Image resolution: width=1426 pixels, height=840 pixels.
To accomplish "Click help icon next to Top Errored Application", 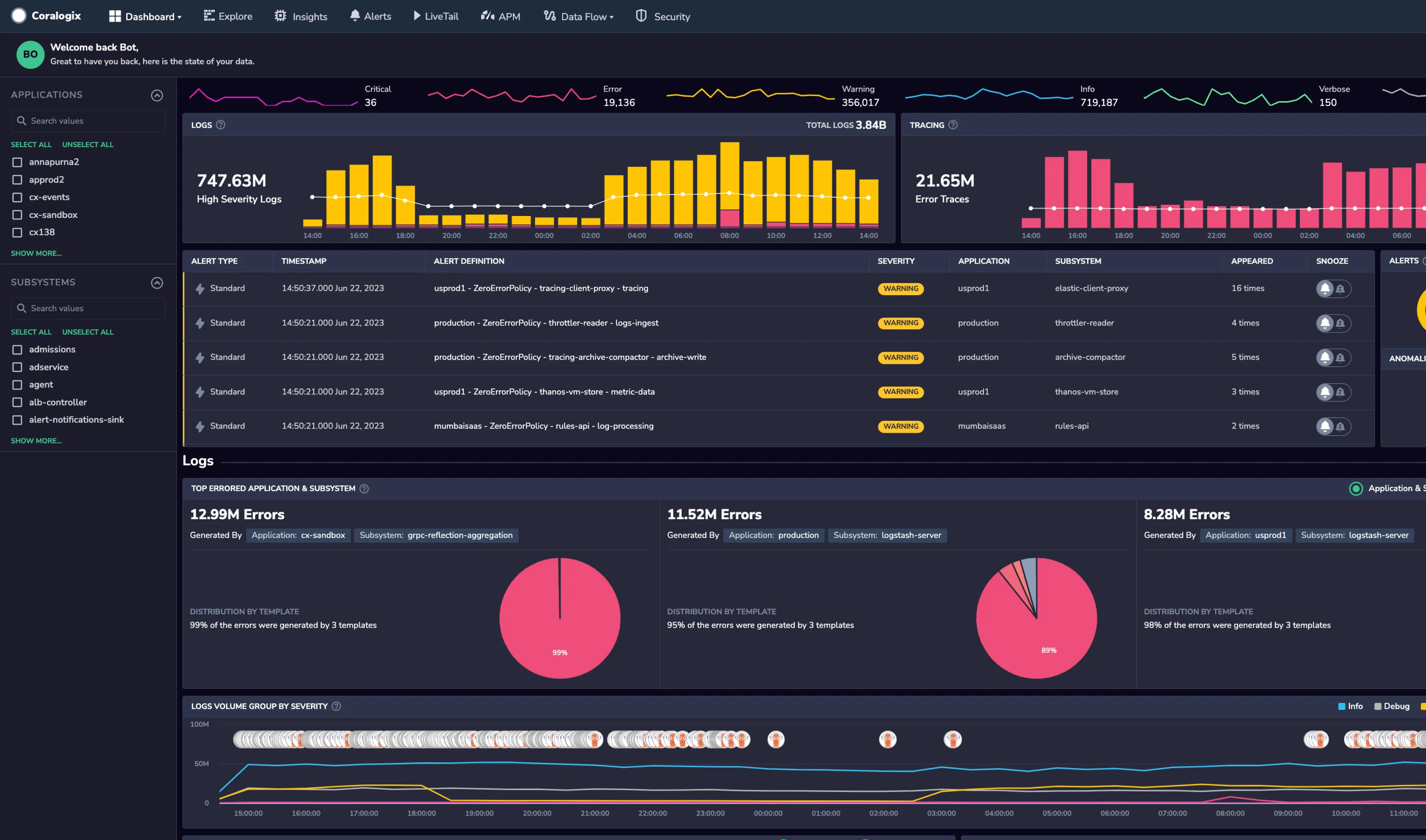I will 364,488.
